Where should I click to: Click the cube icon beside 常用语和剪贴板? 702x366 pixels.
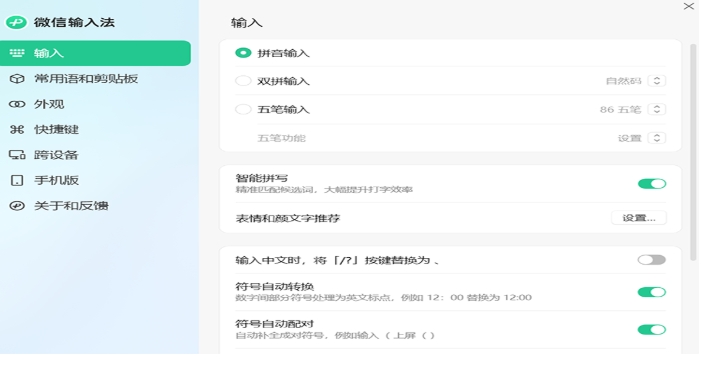point(17,79)
